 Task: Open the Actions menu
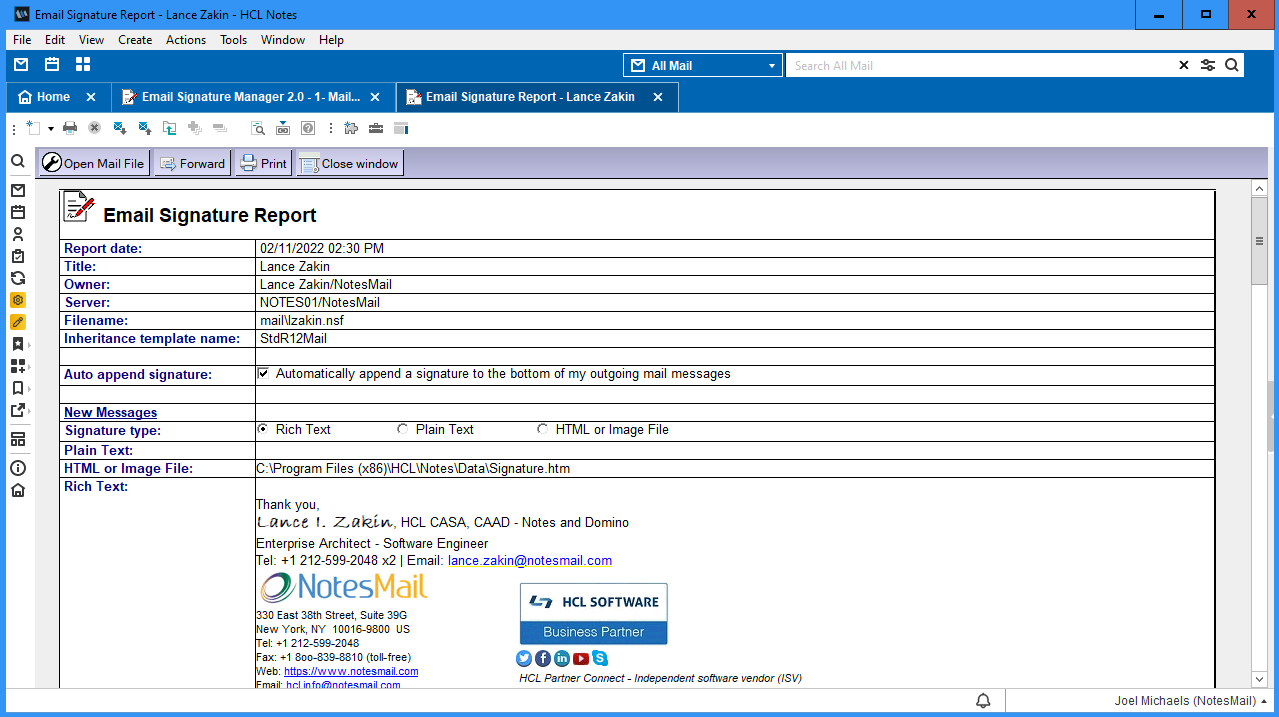[x=185, y=40]
